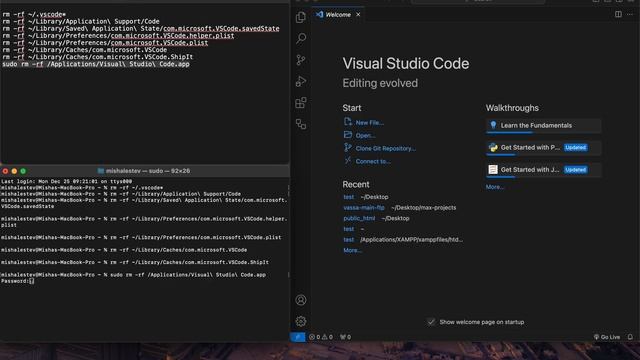This screenshot has height=360, width=640.
Task: Click the 'rm -rf ~/.vscode*' line in notes window
Action: (34, 14)
